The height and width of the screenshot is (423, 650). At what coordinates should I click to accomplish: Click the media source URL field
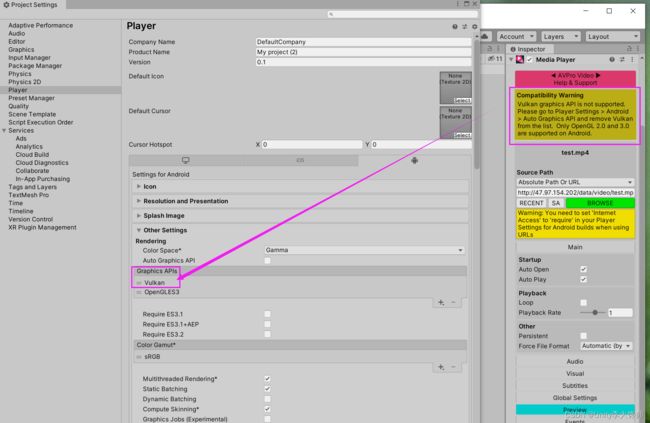pos(575,193)
